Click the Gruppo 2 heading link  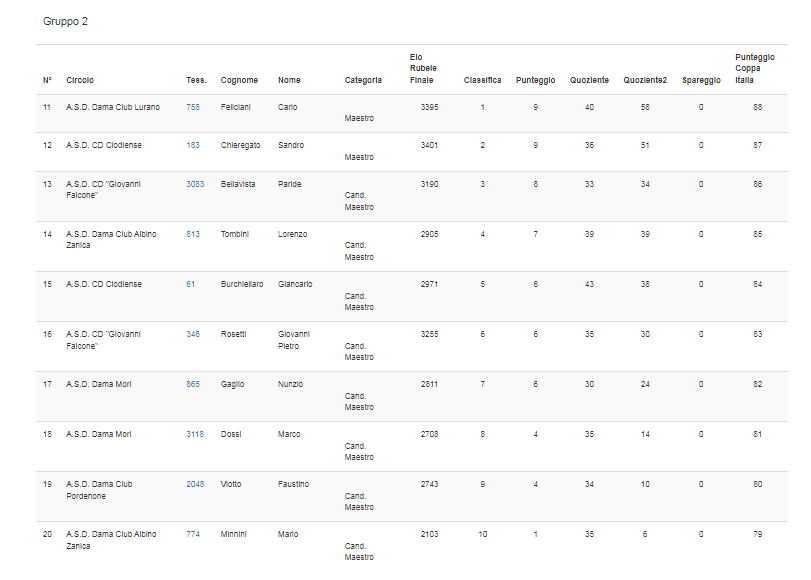65,21
